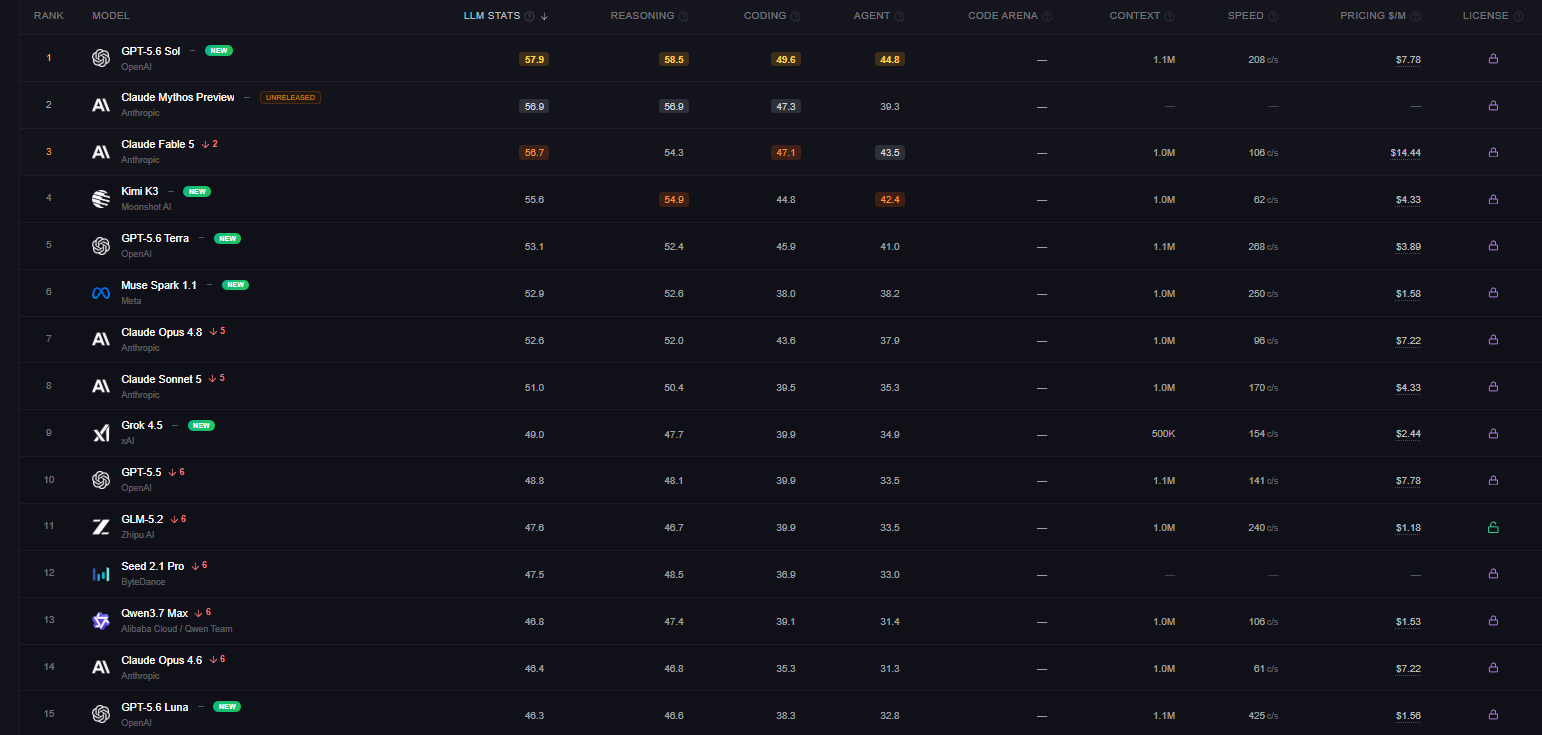Click the 49.6 Coding score
This screenshot has height=735, width=1542.
[x=786, y=60]
